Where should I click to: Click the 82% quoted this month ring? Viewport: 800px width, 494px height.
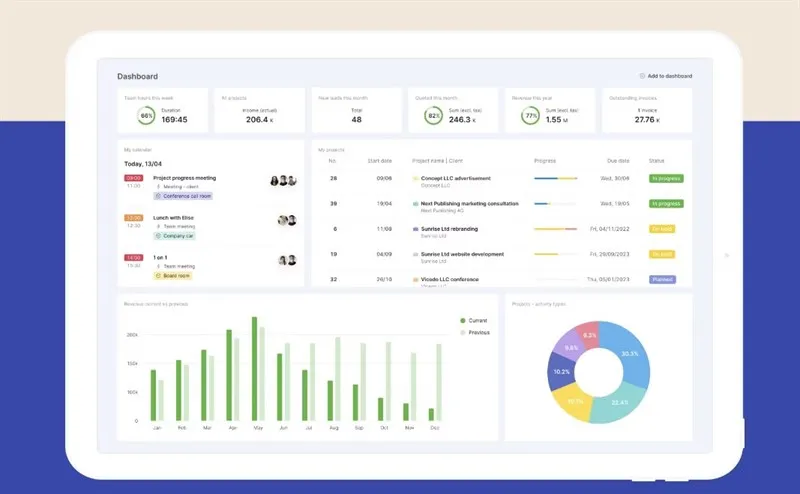point(433,116)
